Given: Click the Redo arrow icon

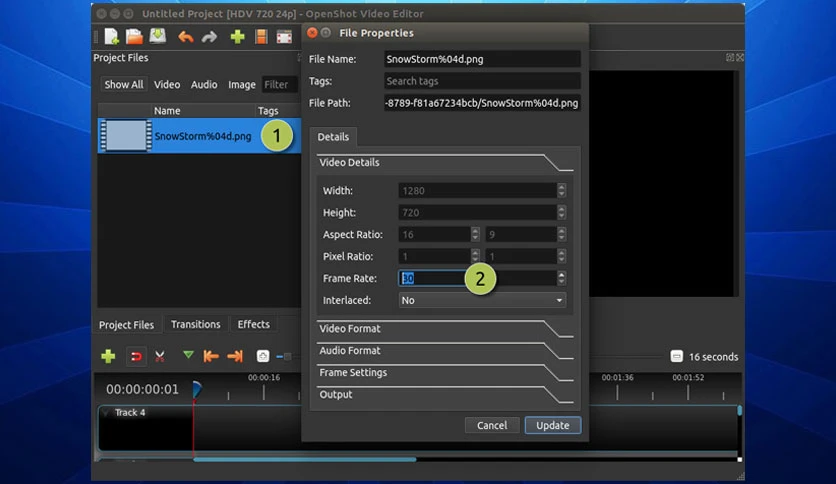Looking at the screenshot, I should tap(210, 37).
